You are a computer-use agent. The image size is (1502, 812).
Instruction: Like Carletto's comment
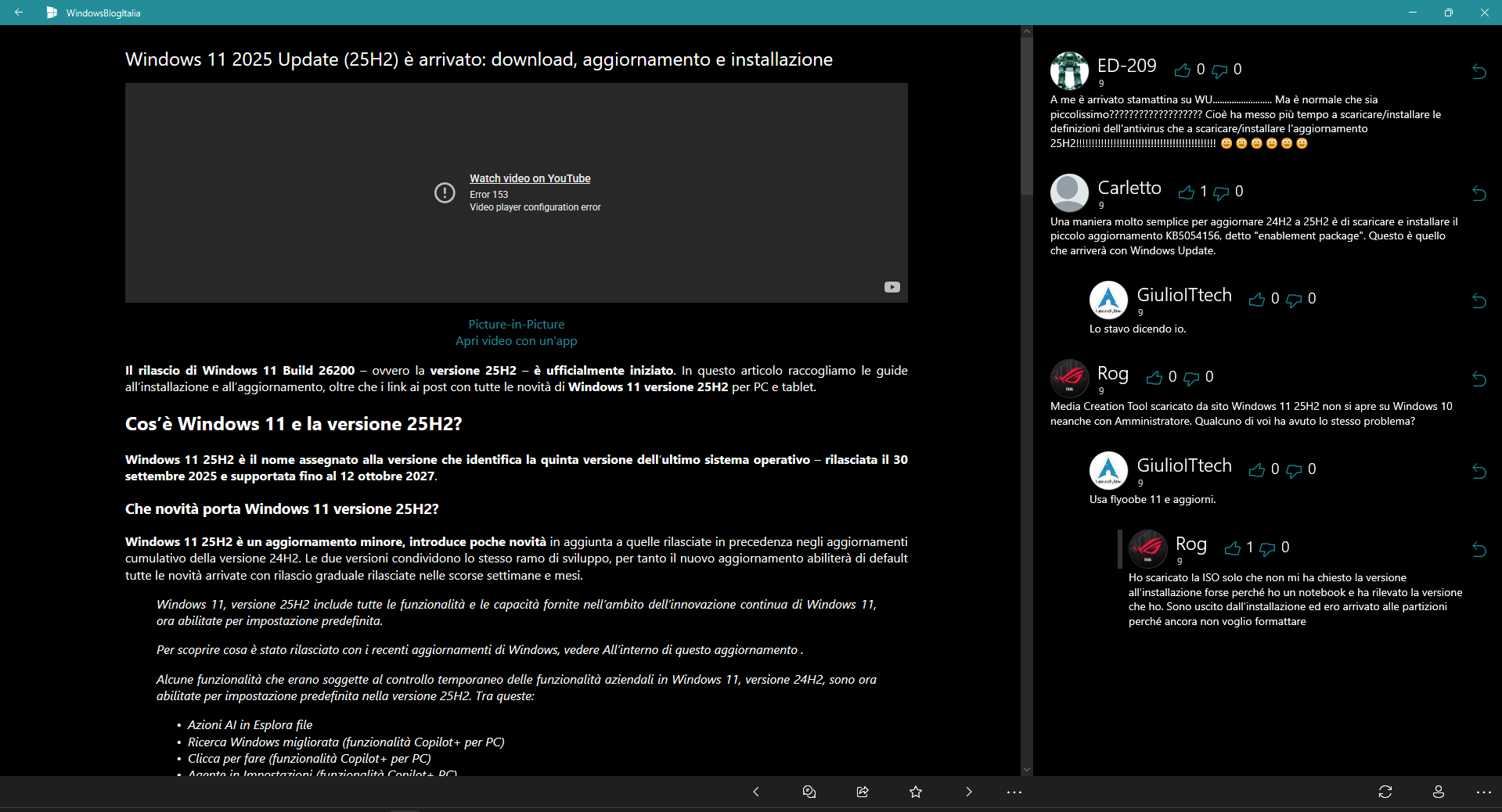tap(1187, 192)
